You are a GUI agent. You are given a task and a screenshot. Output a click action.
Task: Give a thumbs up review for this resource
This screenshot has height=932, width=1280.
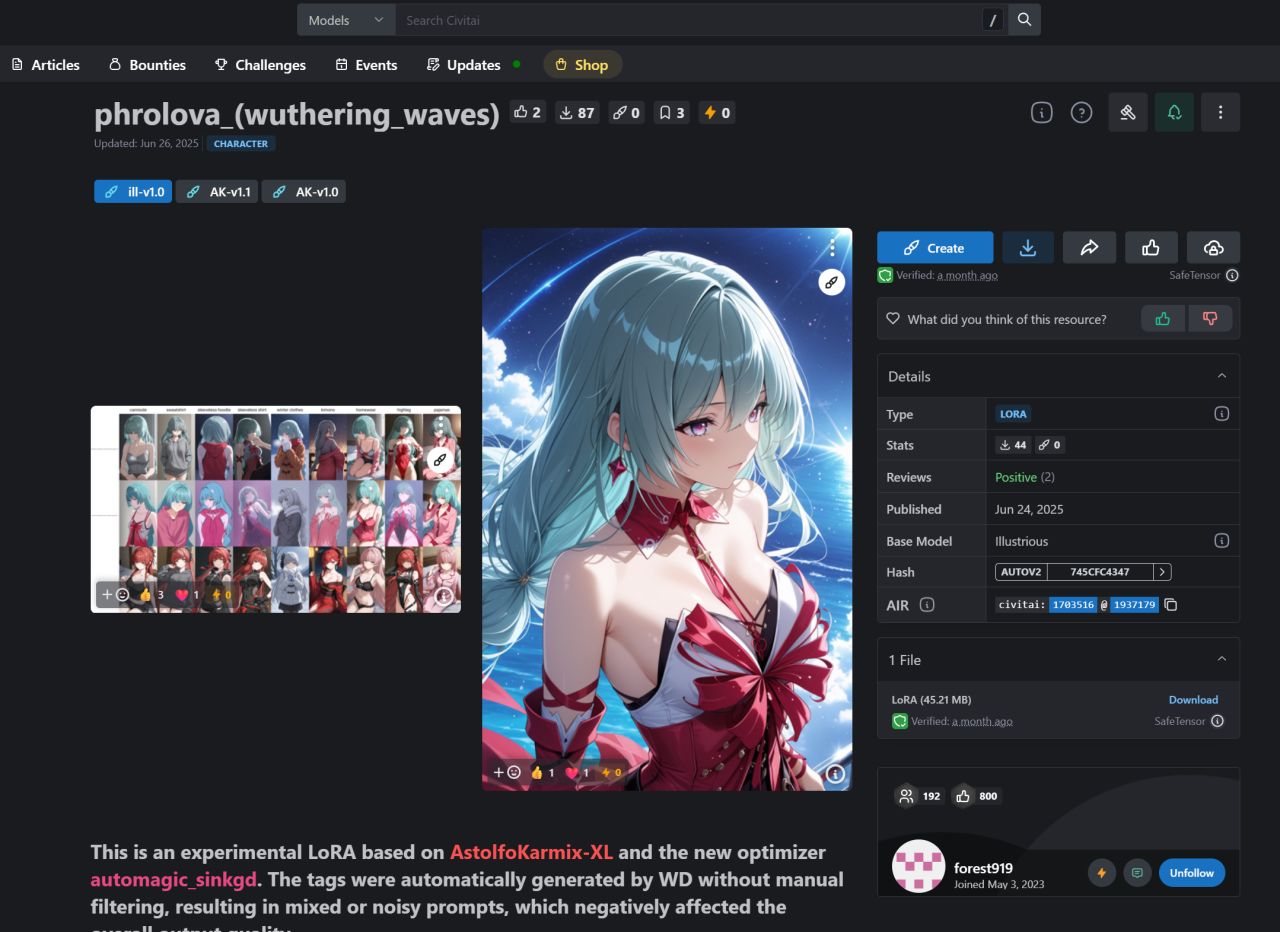click(1163, 319)
